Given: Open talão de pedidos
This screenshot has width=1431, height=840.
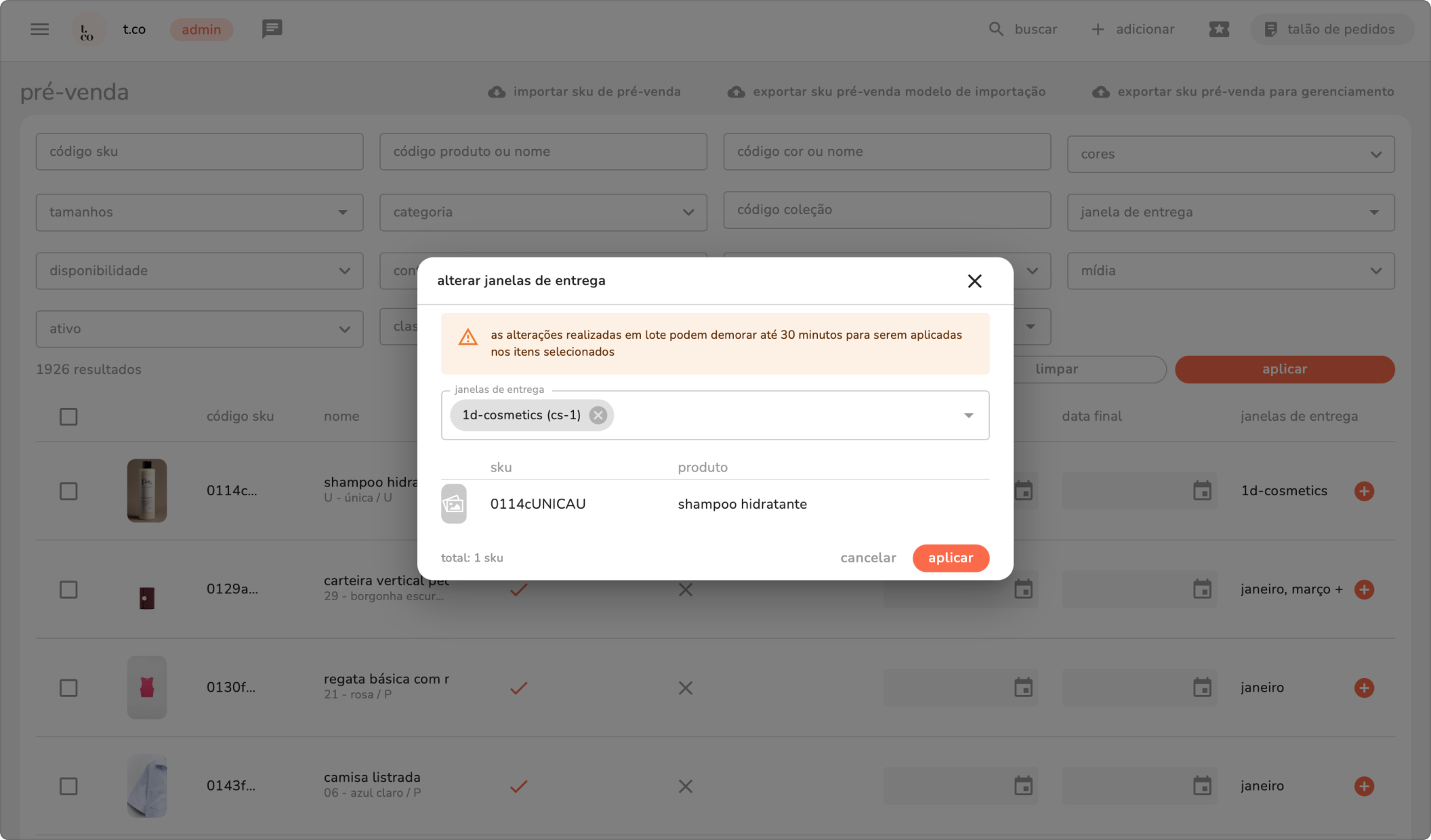Looking at the screenshot, I should click(x=1331, y=29).
